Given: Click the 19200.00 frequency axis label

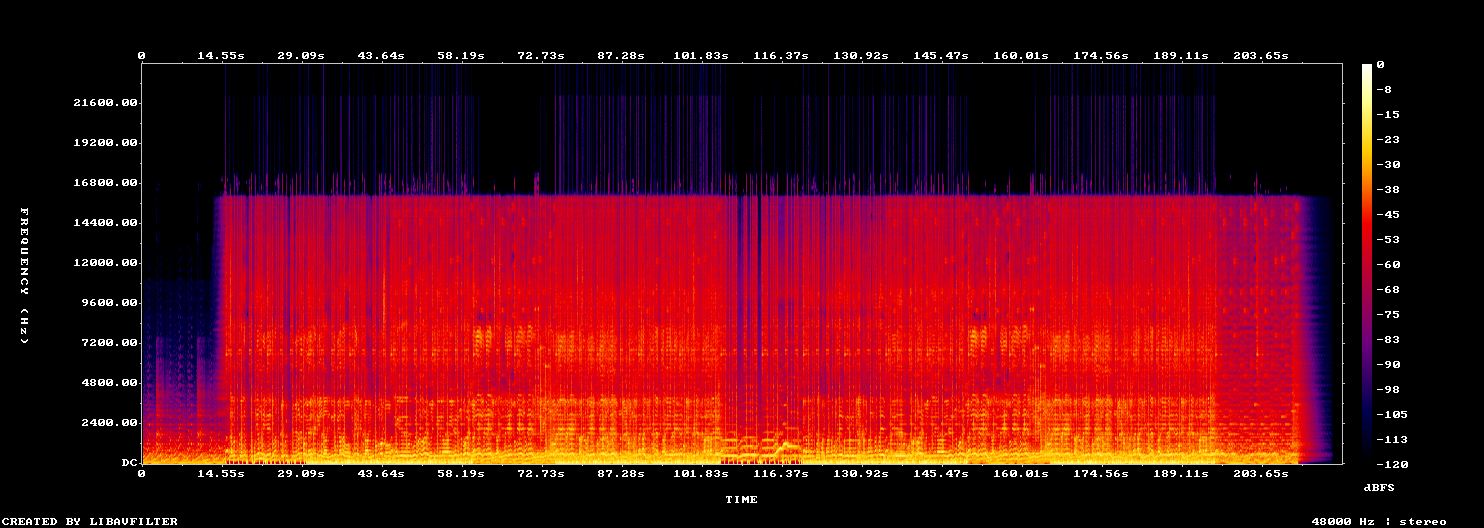Looking at the screenshot, I should 106,143.
